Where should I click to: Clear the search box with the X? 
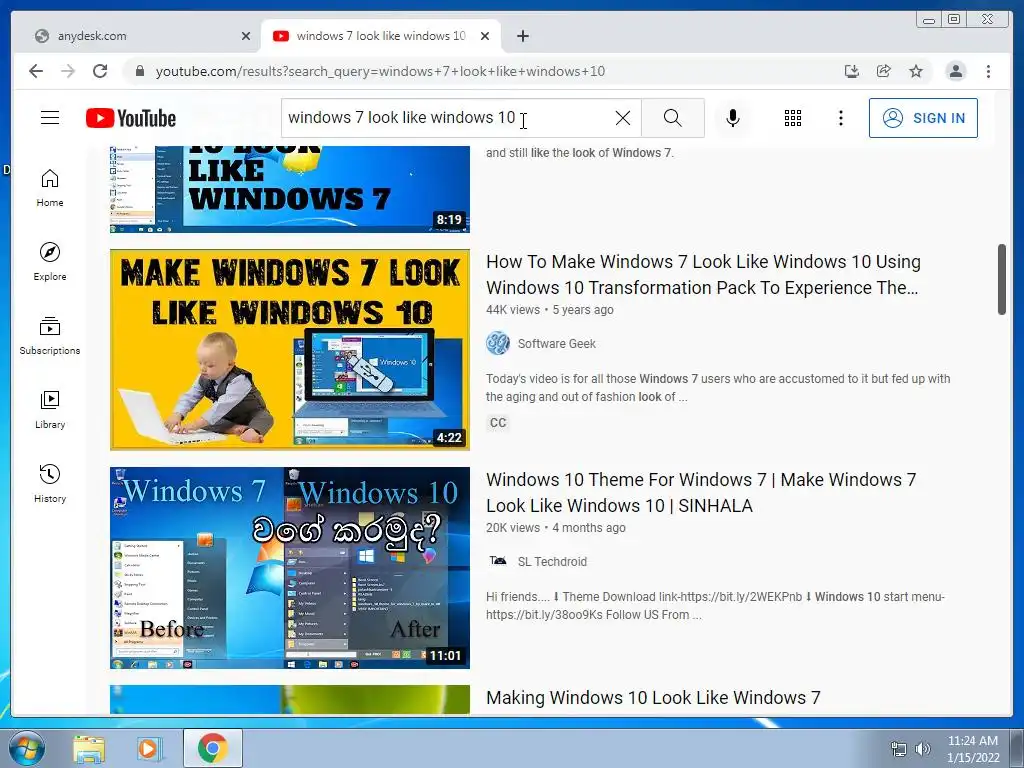coord(623,118)
